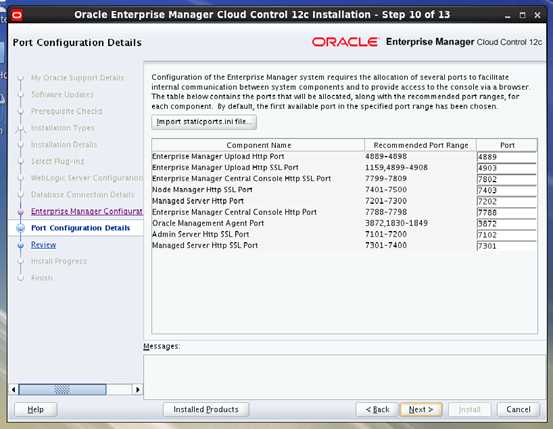Click Enterprise Manager Configuration step bullet icon

coord(20,212)
